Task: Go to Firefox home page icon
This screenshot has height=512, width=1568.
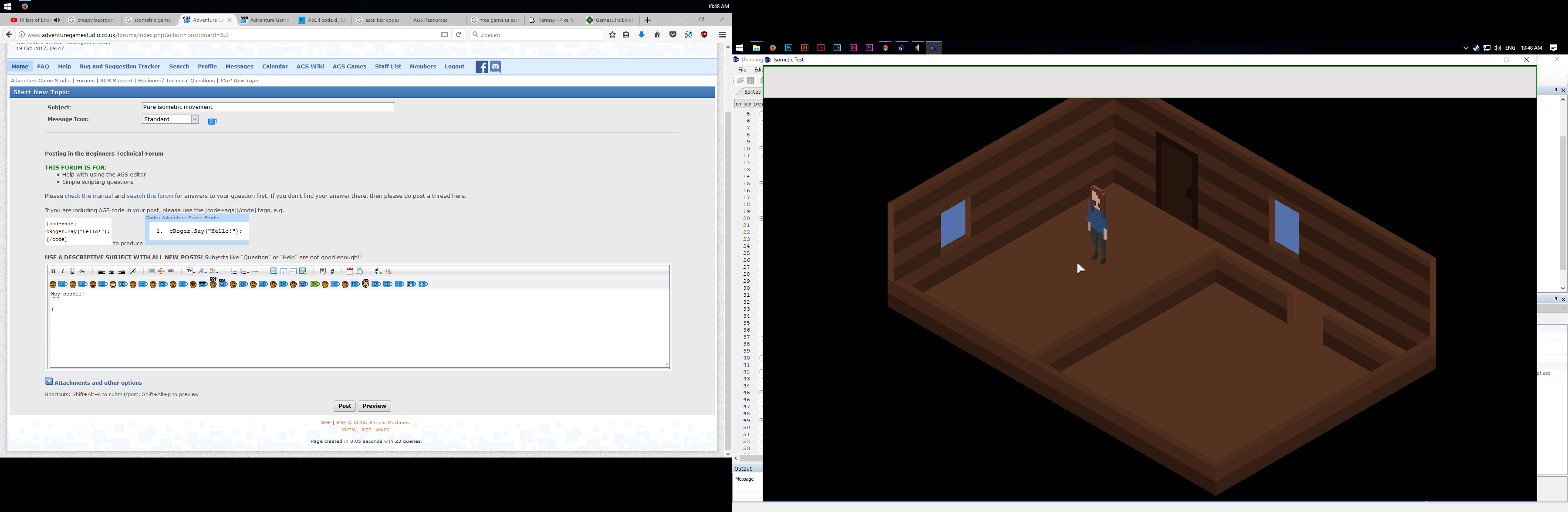Action: coord(657,35)
